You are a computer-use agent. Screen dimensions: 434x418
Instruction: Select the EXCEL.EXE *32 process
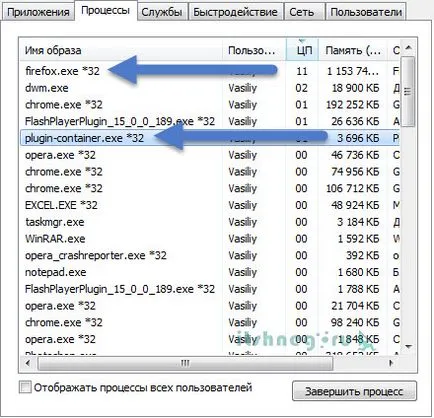[210, 205]
